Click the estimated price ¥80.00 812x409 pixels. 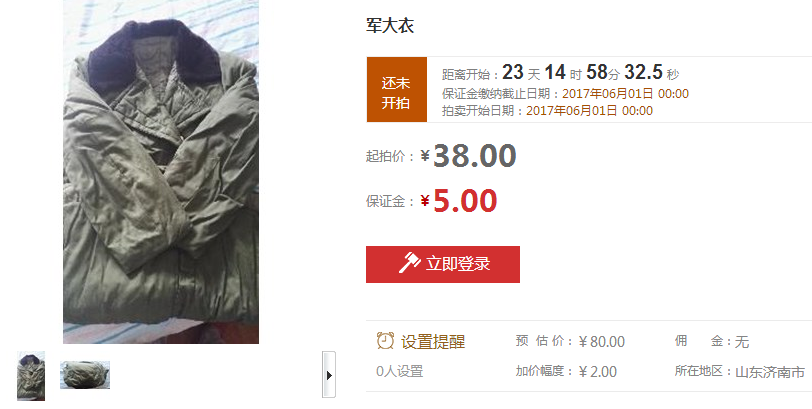601,342
